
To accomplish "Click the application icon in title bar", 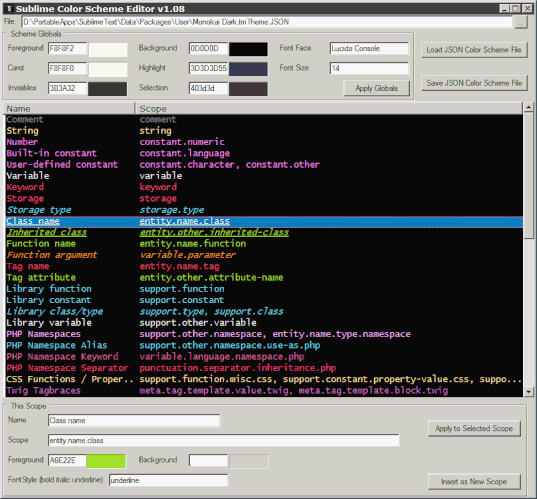I will click(9, 9).
